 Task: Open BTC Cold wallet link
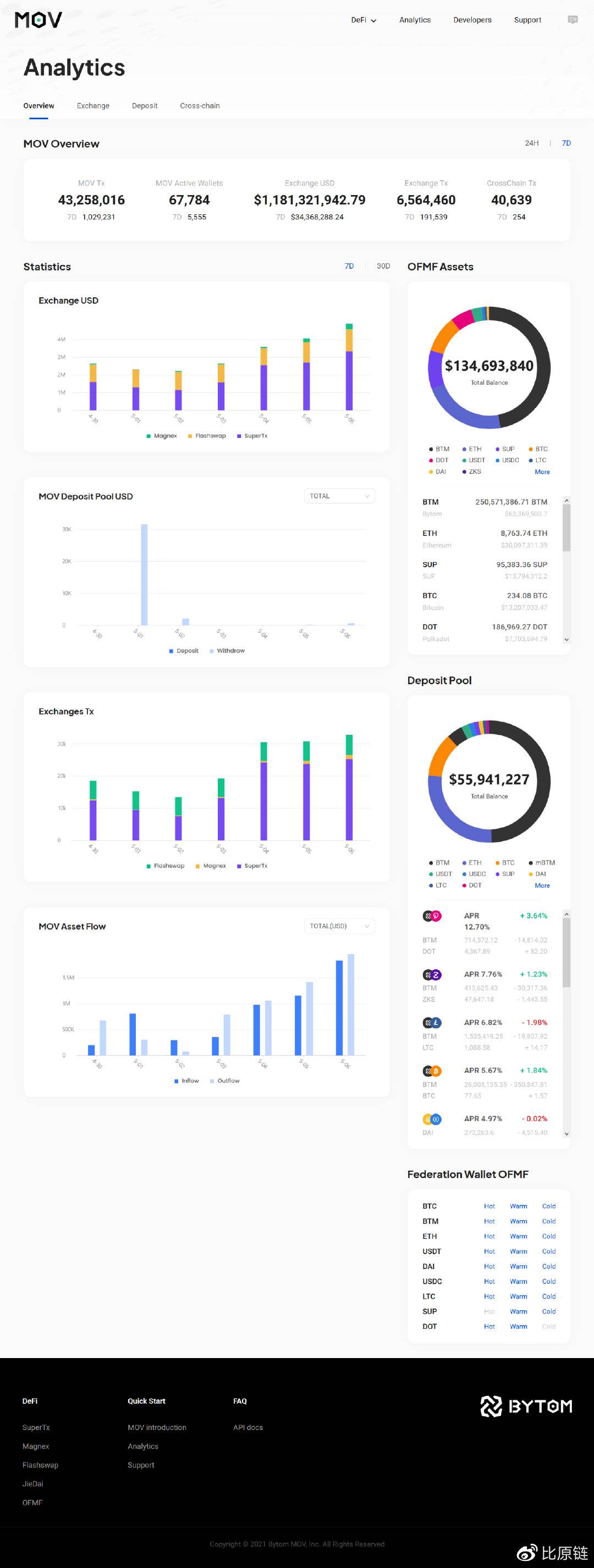pos(549,1206)
